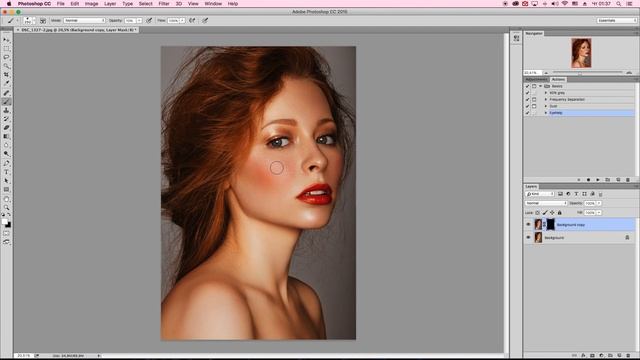Viewport: 640px width, 360px height.
Task: Lock transparent pixels of the layer
Action: pyautogui.click(x=538, y=213)
